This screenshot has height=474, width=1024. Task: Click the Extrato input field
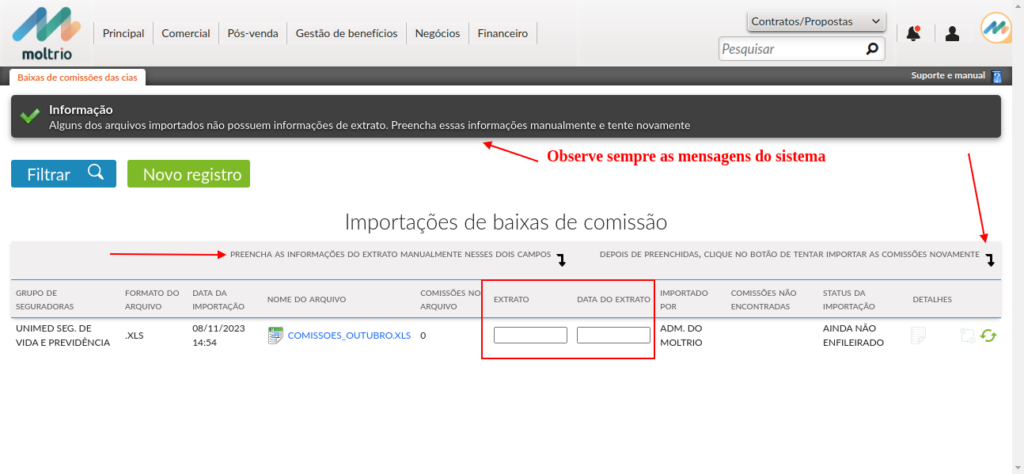point(530,335)
